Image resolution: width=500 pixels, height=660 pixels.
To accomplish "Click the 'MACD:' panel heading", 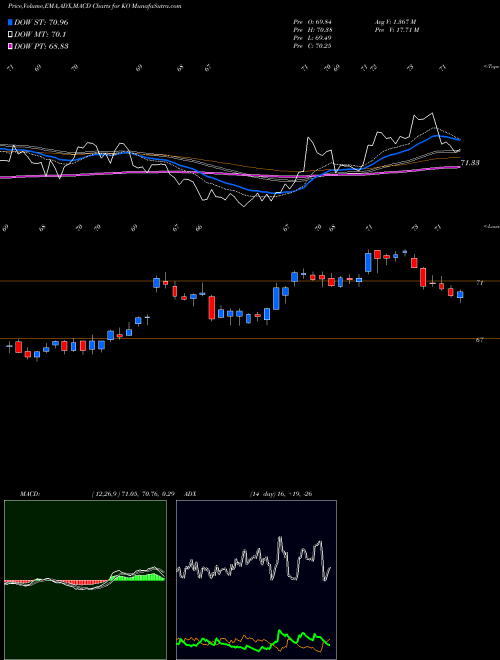I will pos(30,494).
